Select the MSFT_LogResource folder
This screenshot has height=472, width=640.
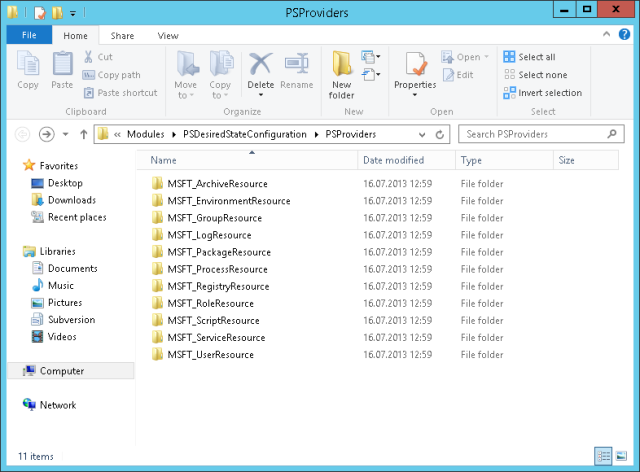coord(209,235)
